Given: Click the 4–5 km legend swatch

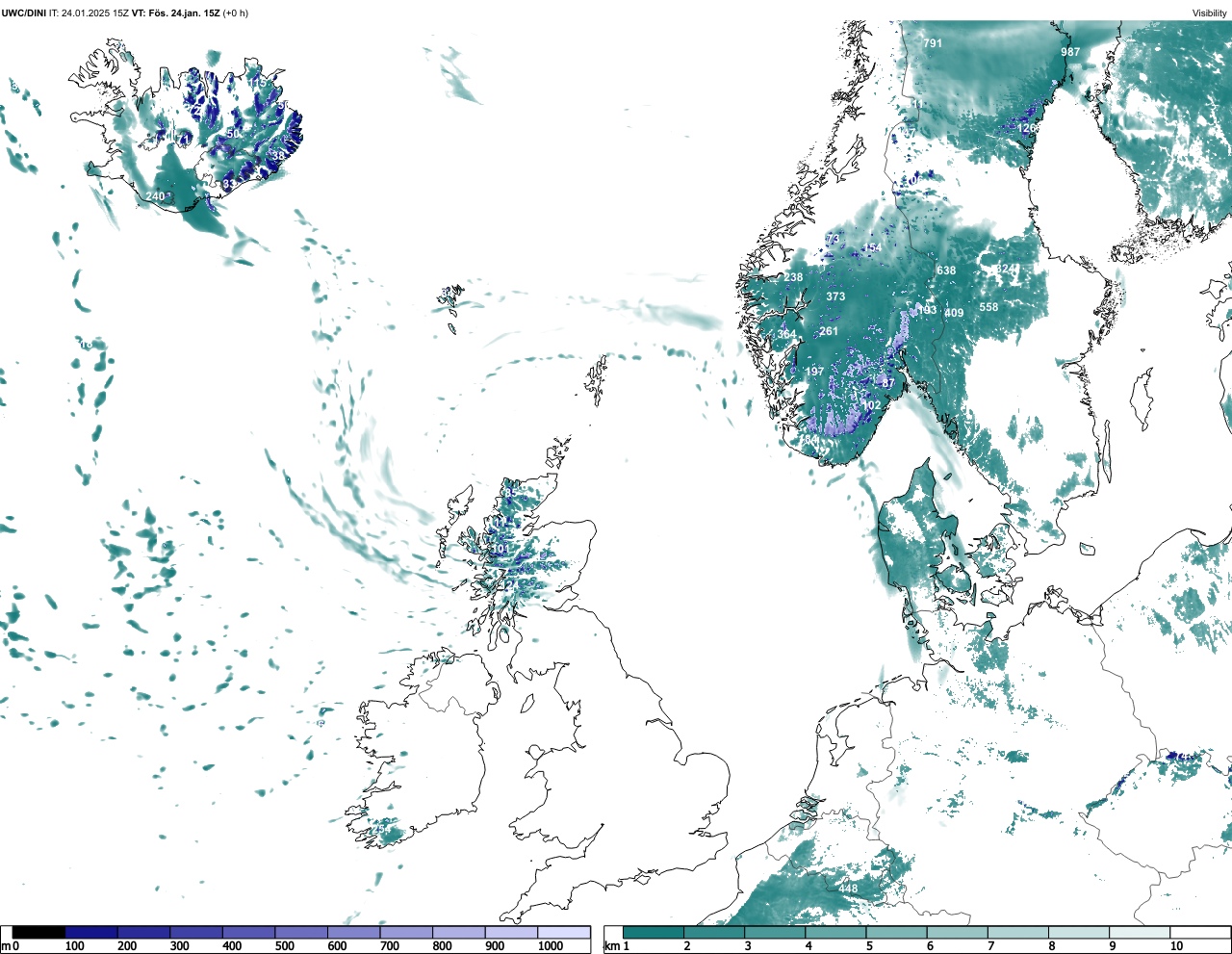Looking at the screenshot, I should click(835, 932).
